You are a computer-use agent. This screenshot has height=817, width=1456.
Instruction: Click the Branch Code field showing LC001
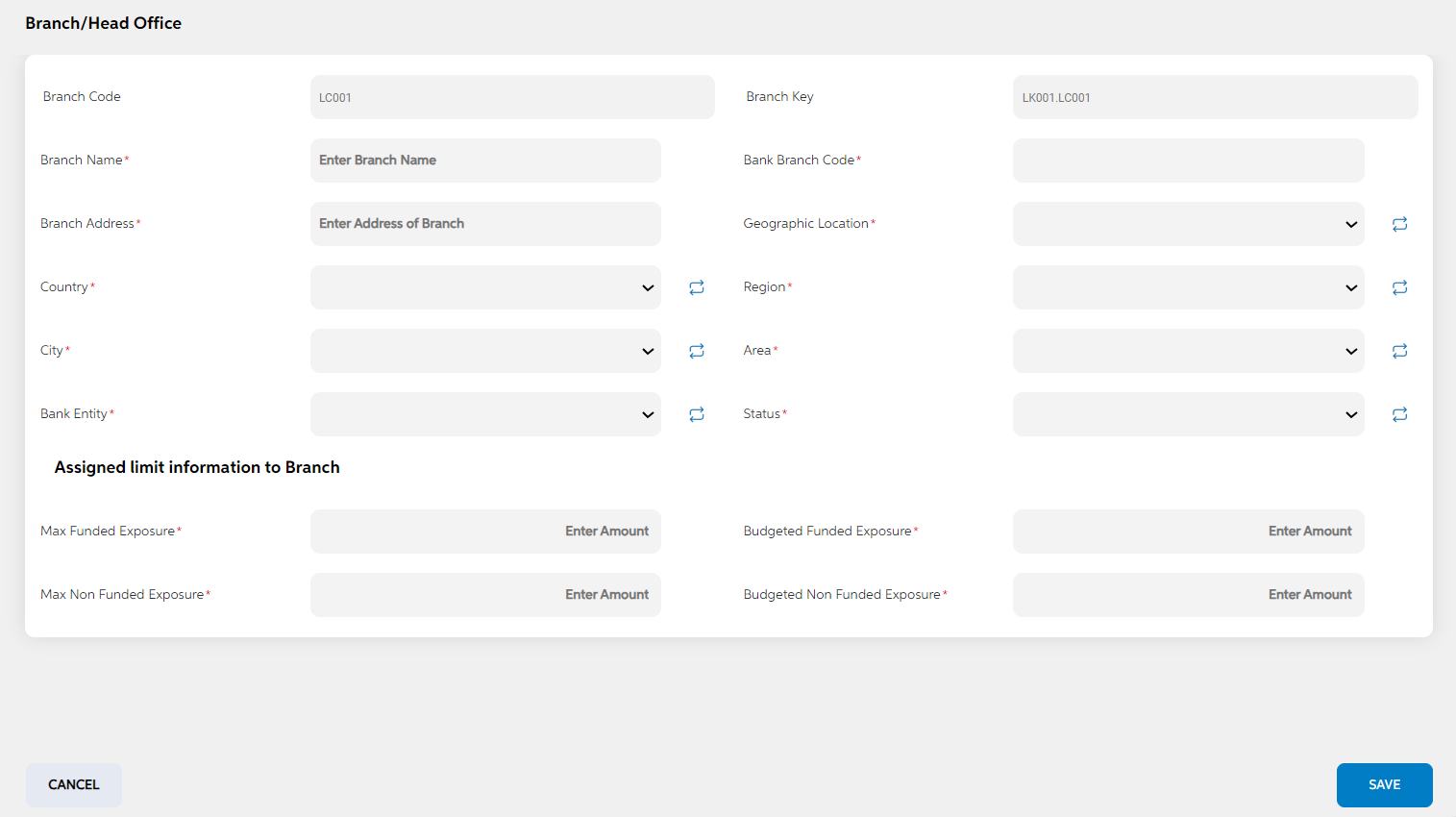point(512,97)
